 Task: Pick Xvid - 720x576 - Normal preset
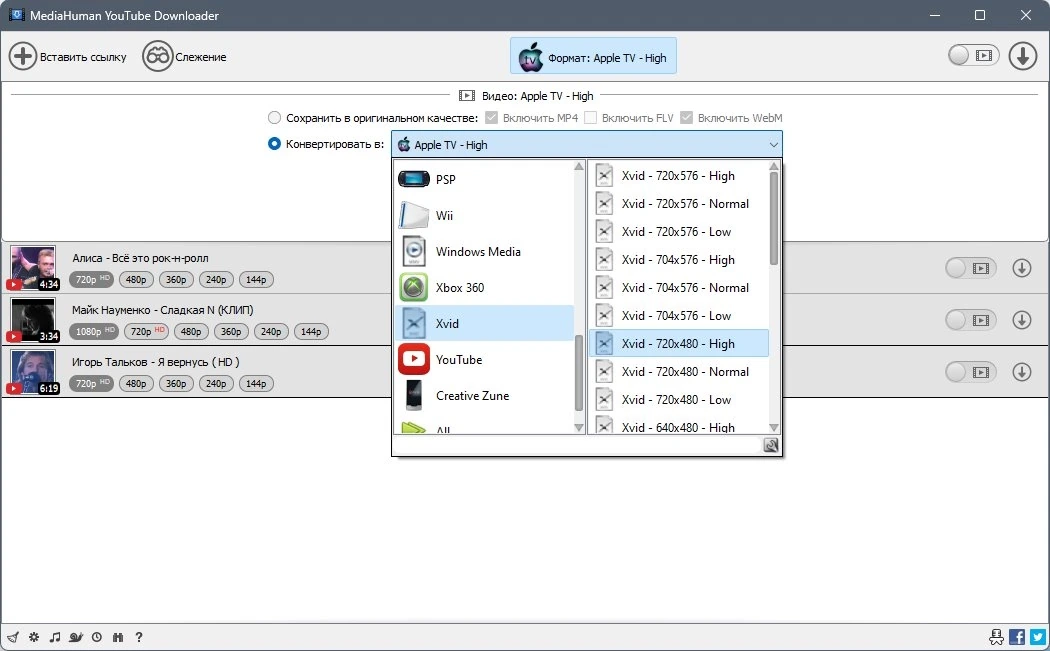pos(678,204)
